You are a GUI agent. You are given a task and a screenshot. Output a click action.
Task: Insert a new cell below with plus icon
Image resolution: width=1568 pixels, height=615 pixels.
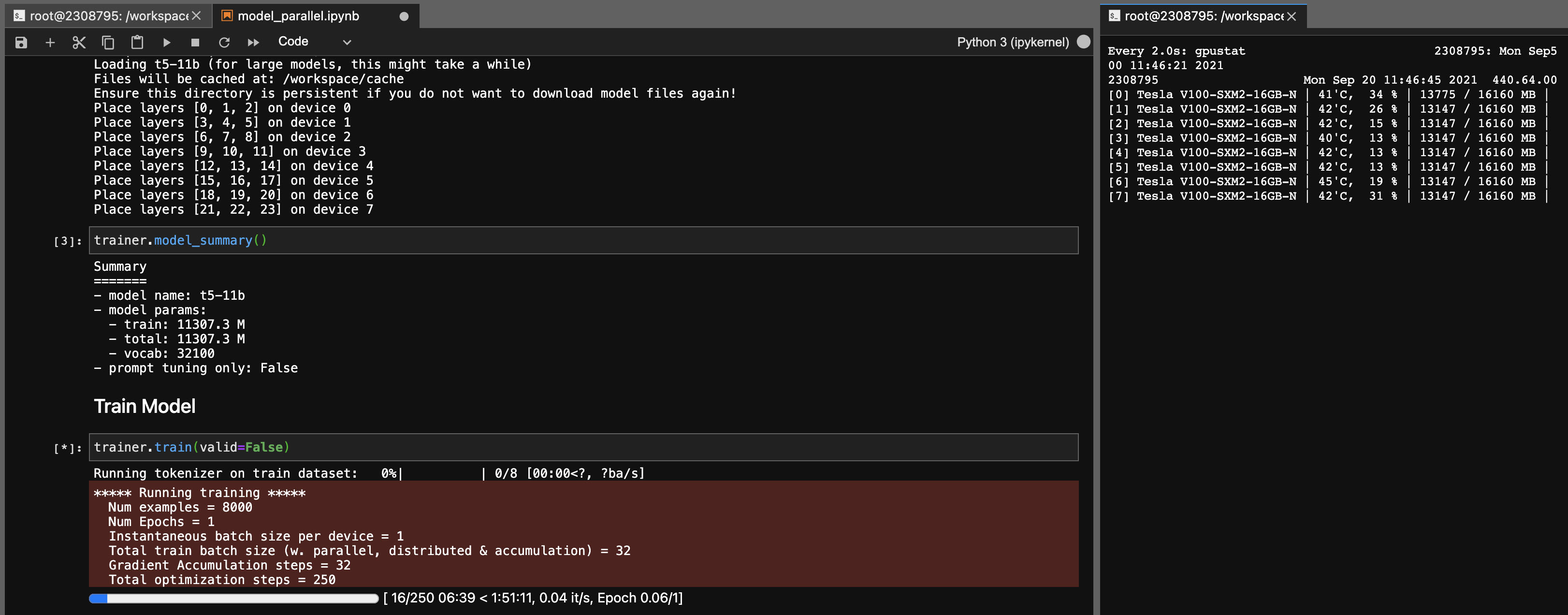[x=50, y=42]
